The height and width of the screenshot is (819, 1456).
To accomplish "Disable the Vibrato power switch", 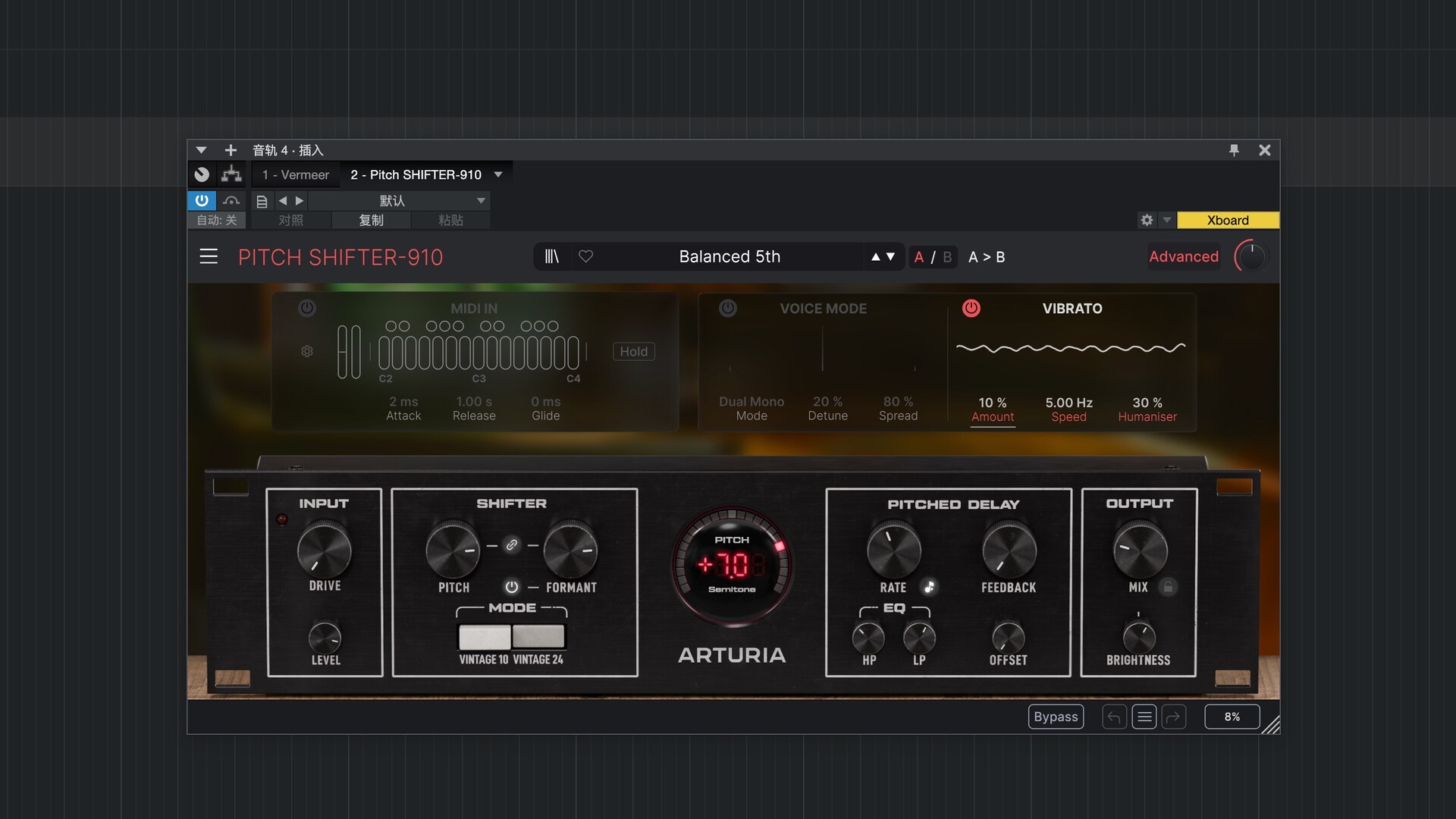I will [971, 308].
